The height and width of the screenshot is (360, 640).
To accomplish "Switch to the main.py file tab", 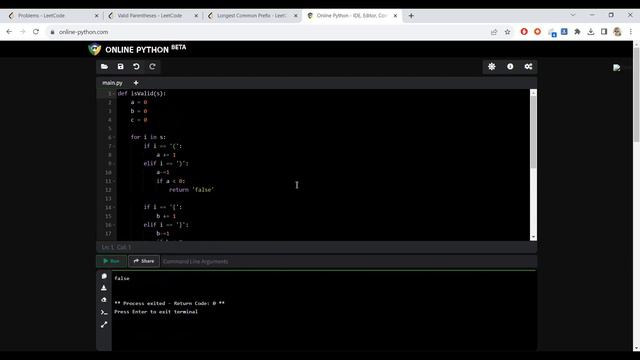I will pos(112,83).
